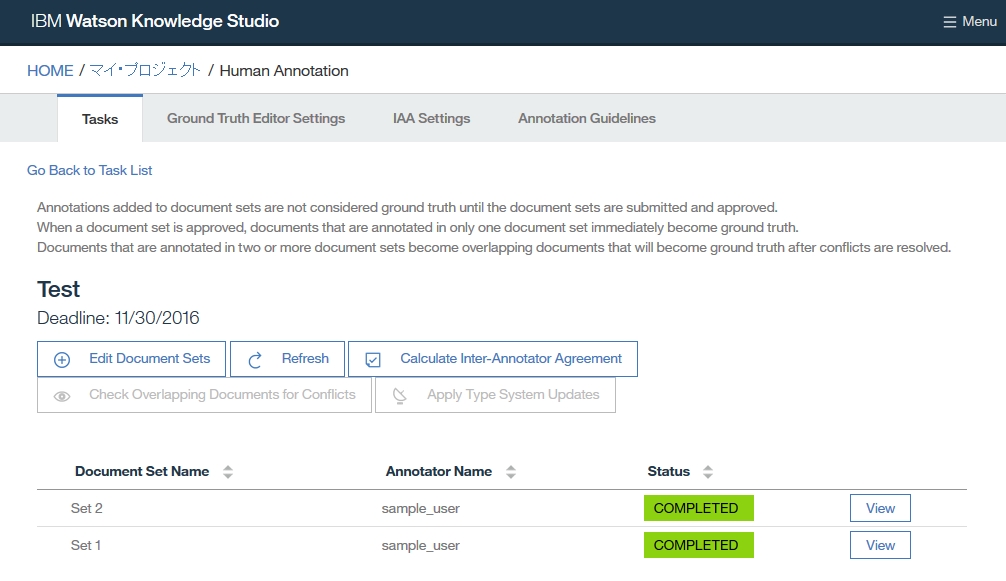This screenshot has width=1006, height=581.
Task: Switch to Ground Truth Editor Settings tab
Action: point(255,118)
